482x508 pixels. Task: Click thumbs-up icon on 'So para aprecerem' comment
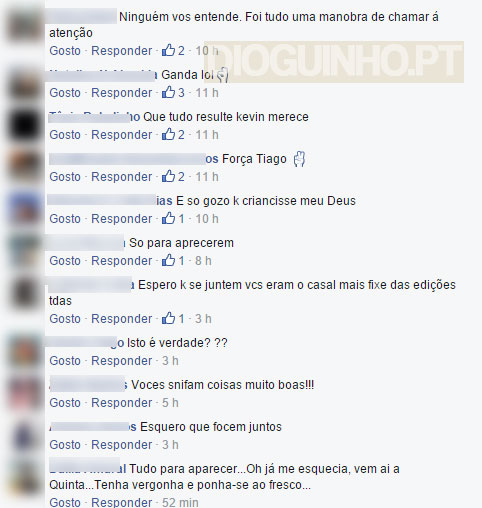tap(168, 260)
